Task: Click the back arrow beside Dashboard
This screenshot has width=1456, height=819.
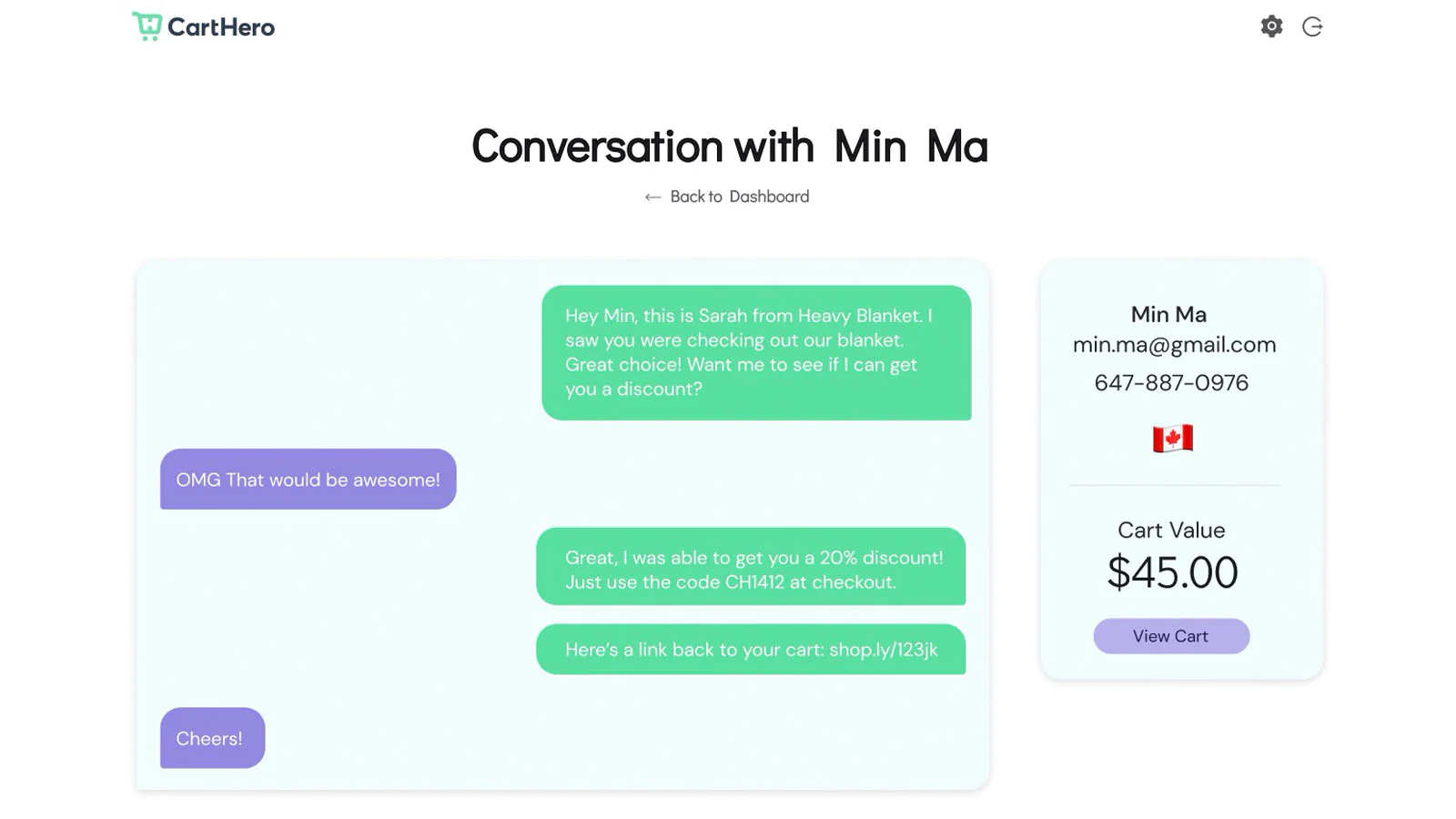Action: (652, 197)
